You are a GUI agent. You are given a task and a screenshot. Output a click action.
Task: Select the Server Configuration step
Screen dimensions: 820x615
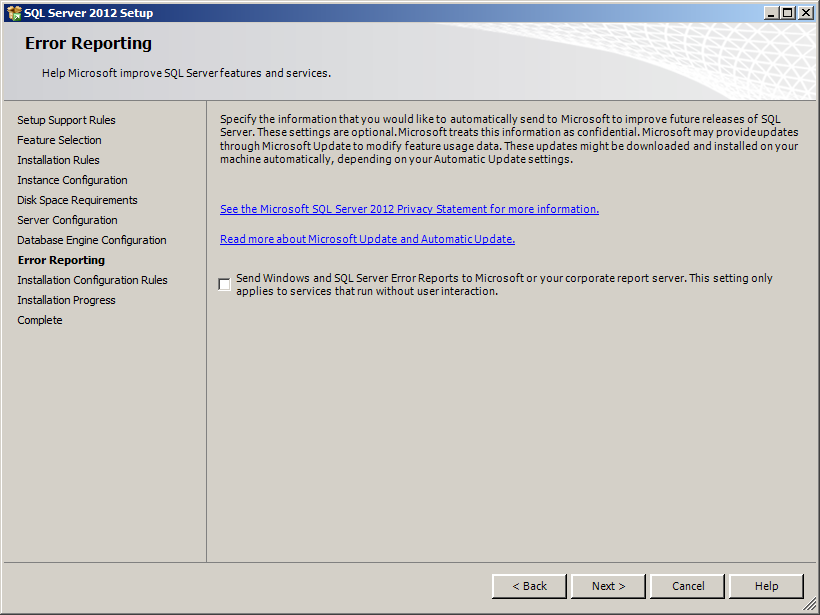(x=67, y=220)
